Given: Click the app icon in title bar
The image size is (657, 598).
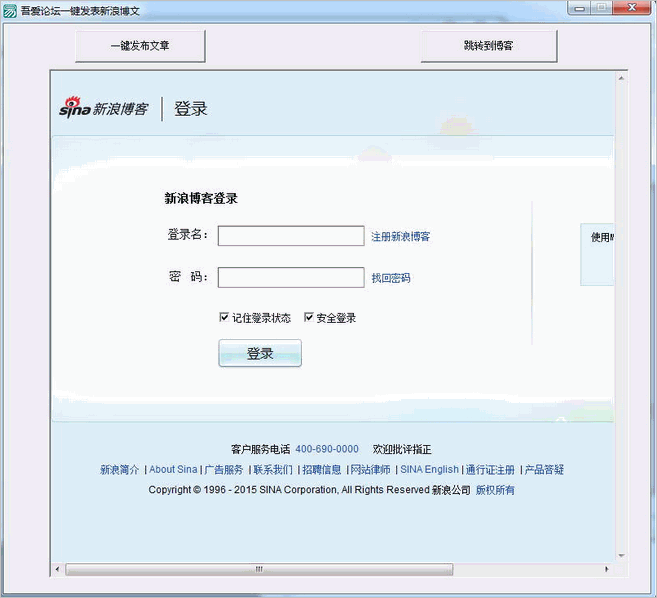Looking at the screenshot, I should [10, 10].
